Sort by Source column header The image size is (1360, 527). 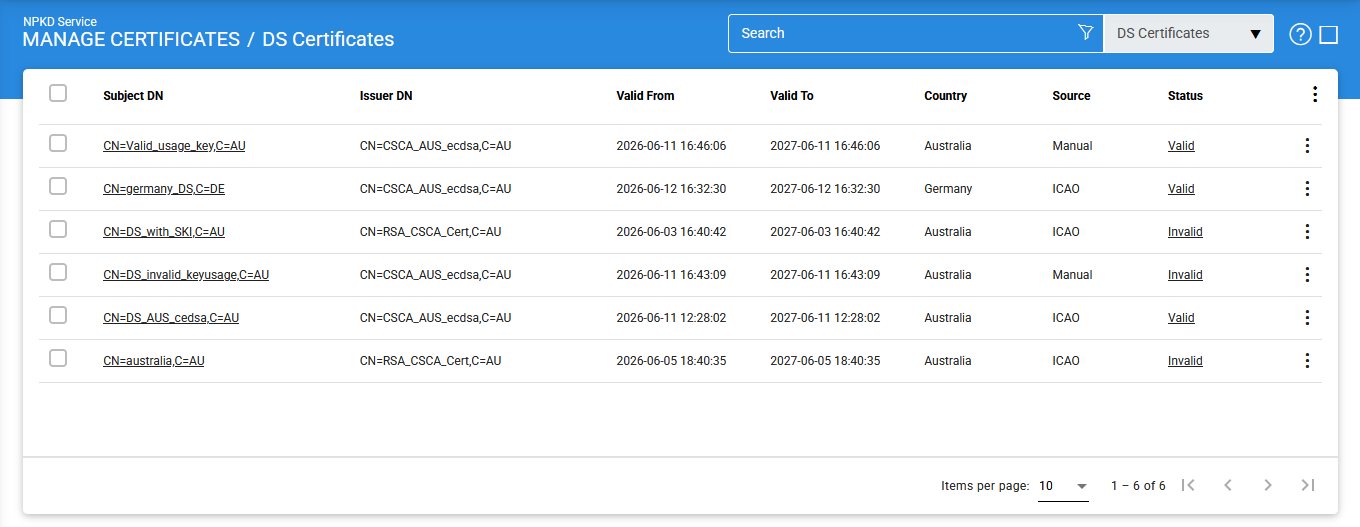coord(1071,96)
